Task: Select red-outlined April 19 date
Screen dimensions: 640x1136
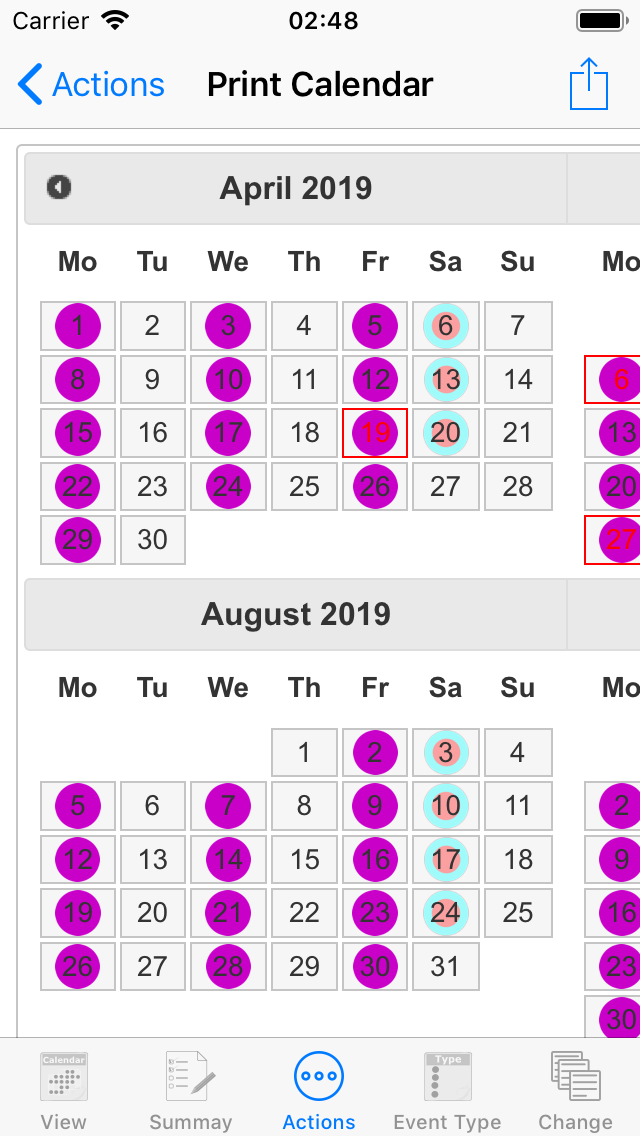Action: point(375,433)
